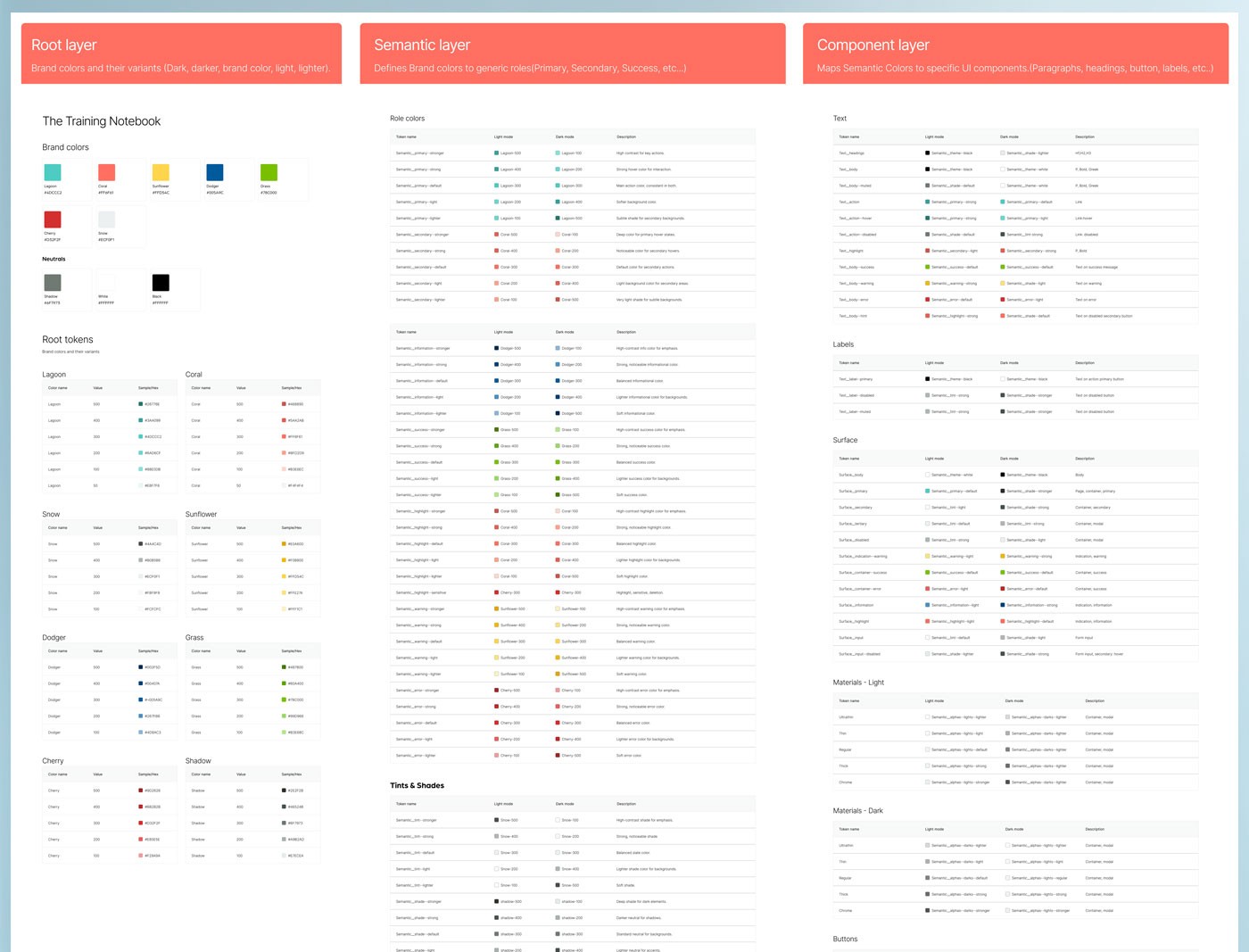Open the Semantic layer header card
Screen dimensions: 1249x952
coord(572,54)
